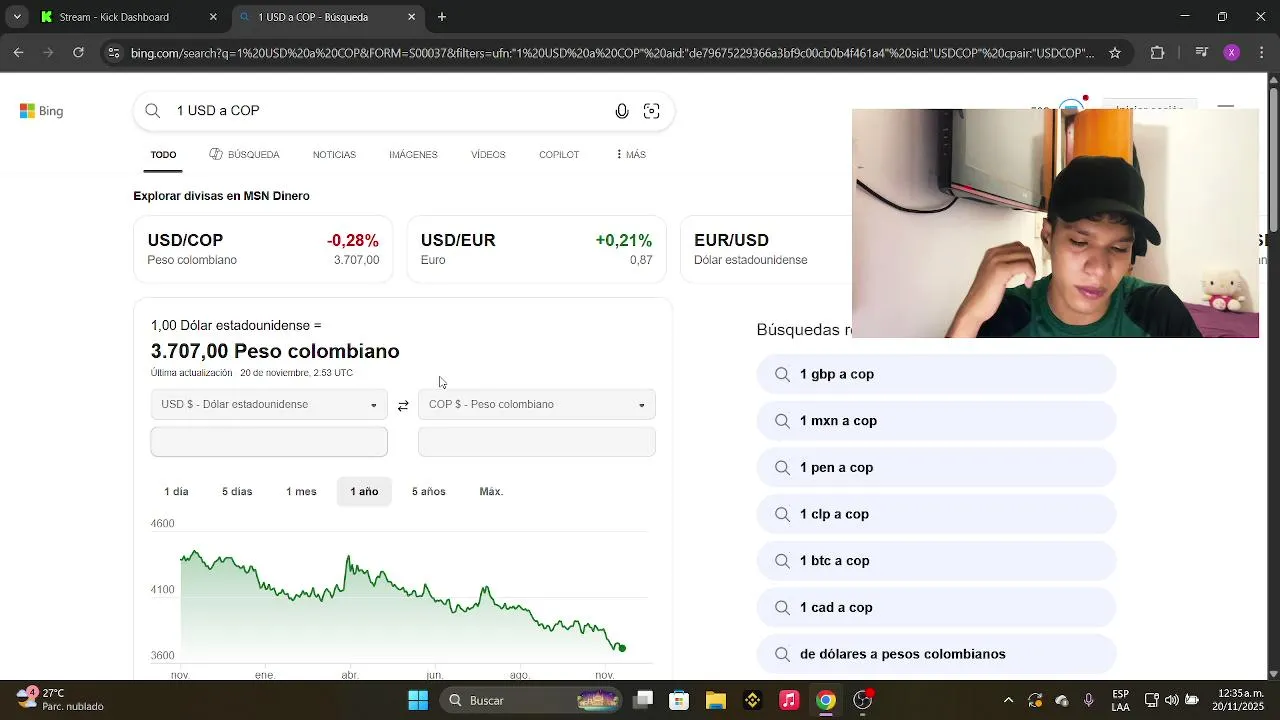Search related query 1 pen a cop

coord(936,468)
